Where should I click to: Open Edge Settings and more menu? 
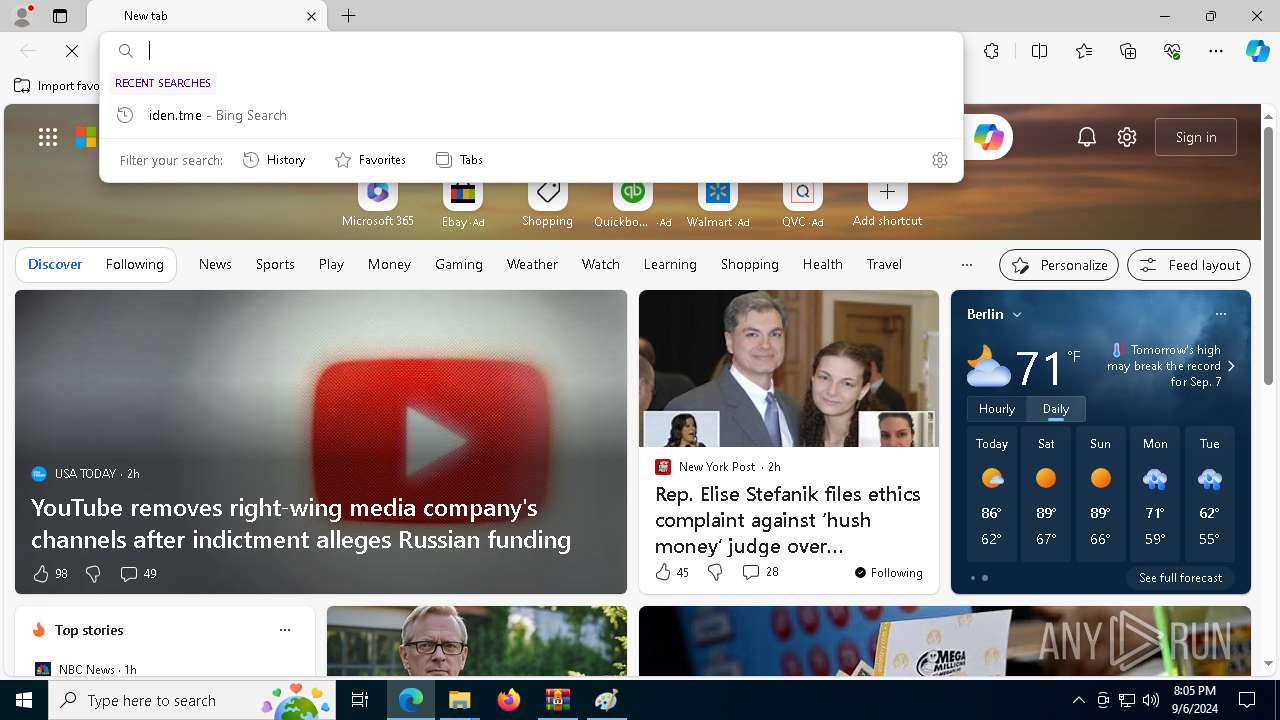1216,51
